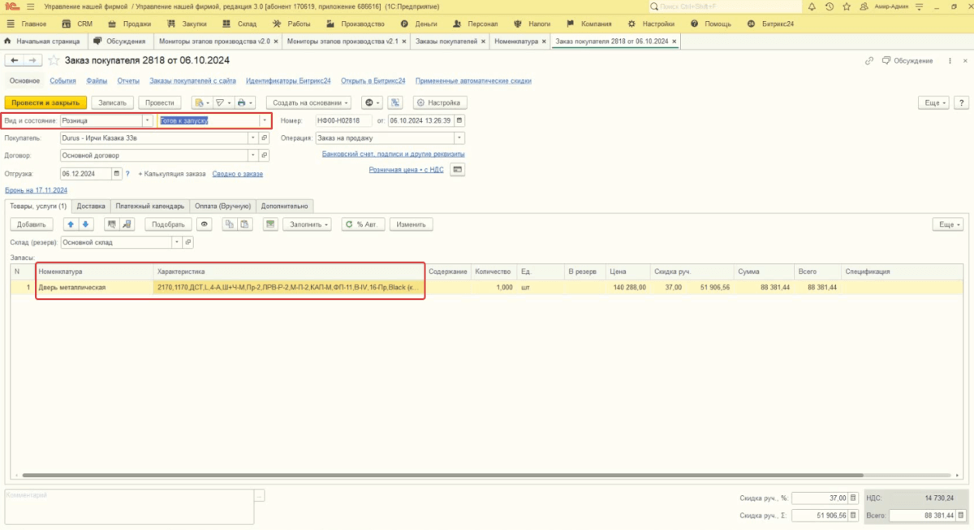Switch to the Номенклатура window tab
Screen dimensions: 974x531
pos(516,41)
